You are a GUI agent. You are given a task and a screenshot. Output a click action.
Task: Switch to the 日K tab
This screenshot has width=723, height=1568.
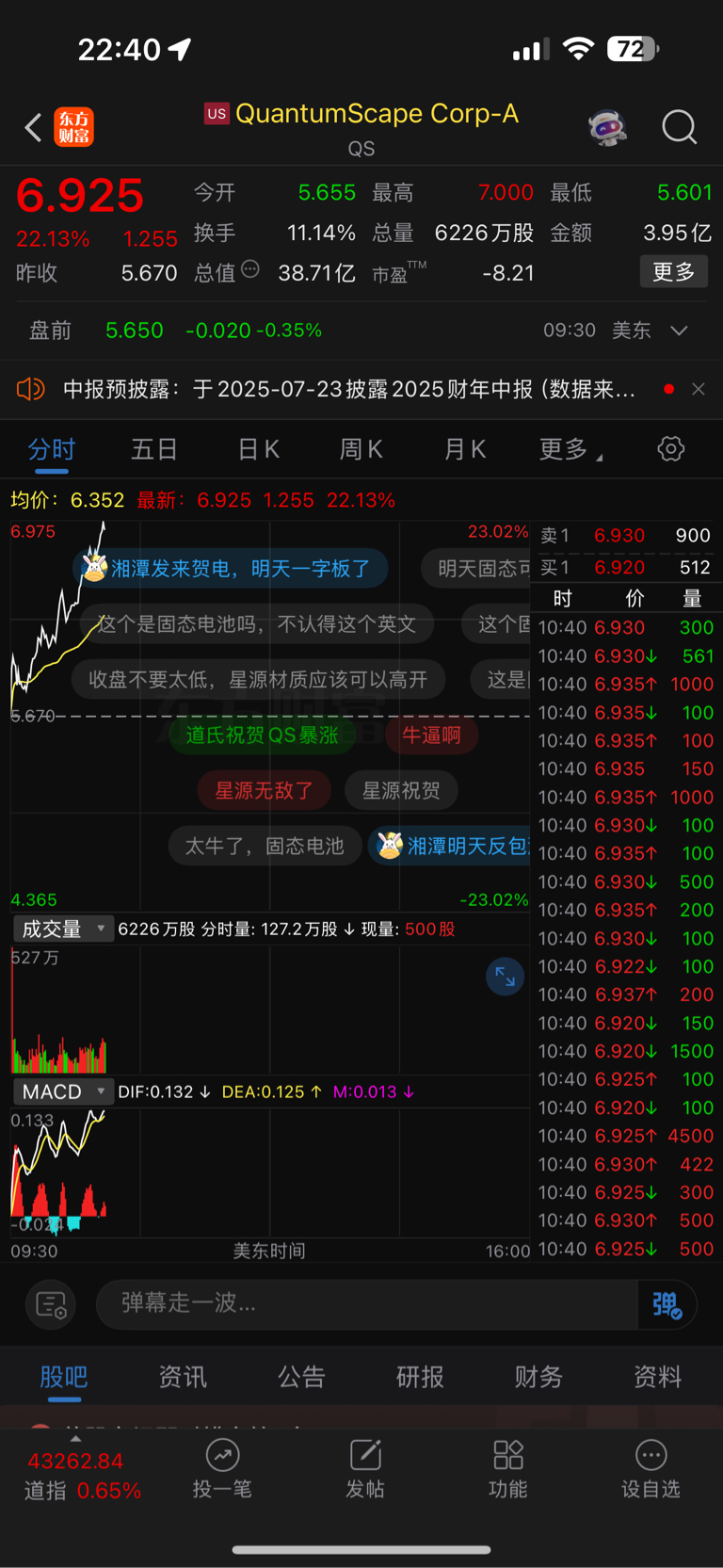(x=259, y=450)
